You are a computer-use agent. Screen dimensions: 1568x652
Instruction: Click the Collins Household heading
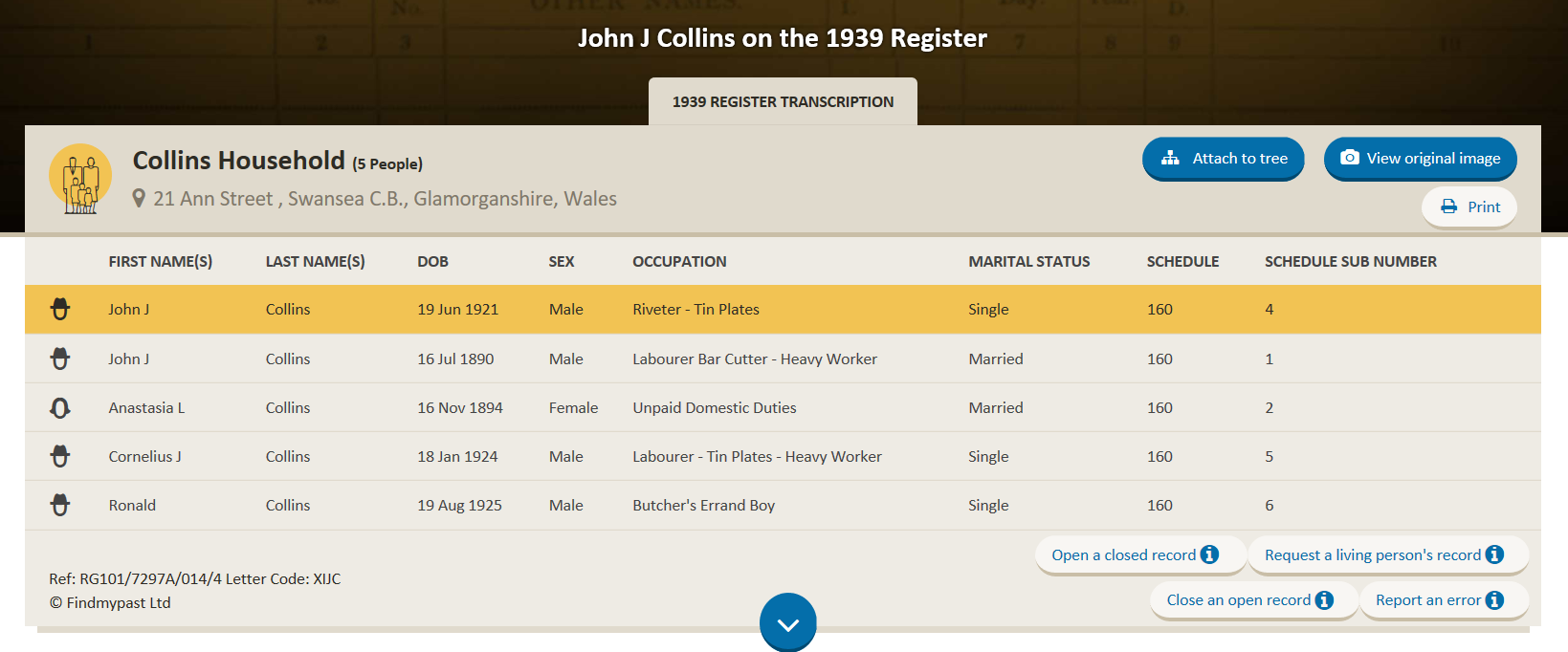tap(238, 160)
